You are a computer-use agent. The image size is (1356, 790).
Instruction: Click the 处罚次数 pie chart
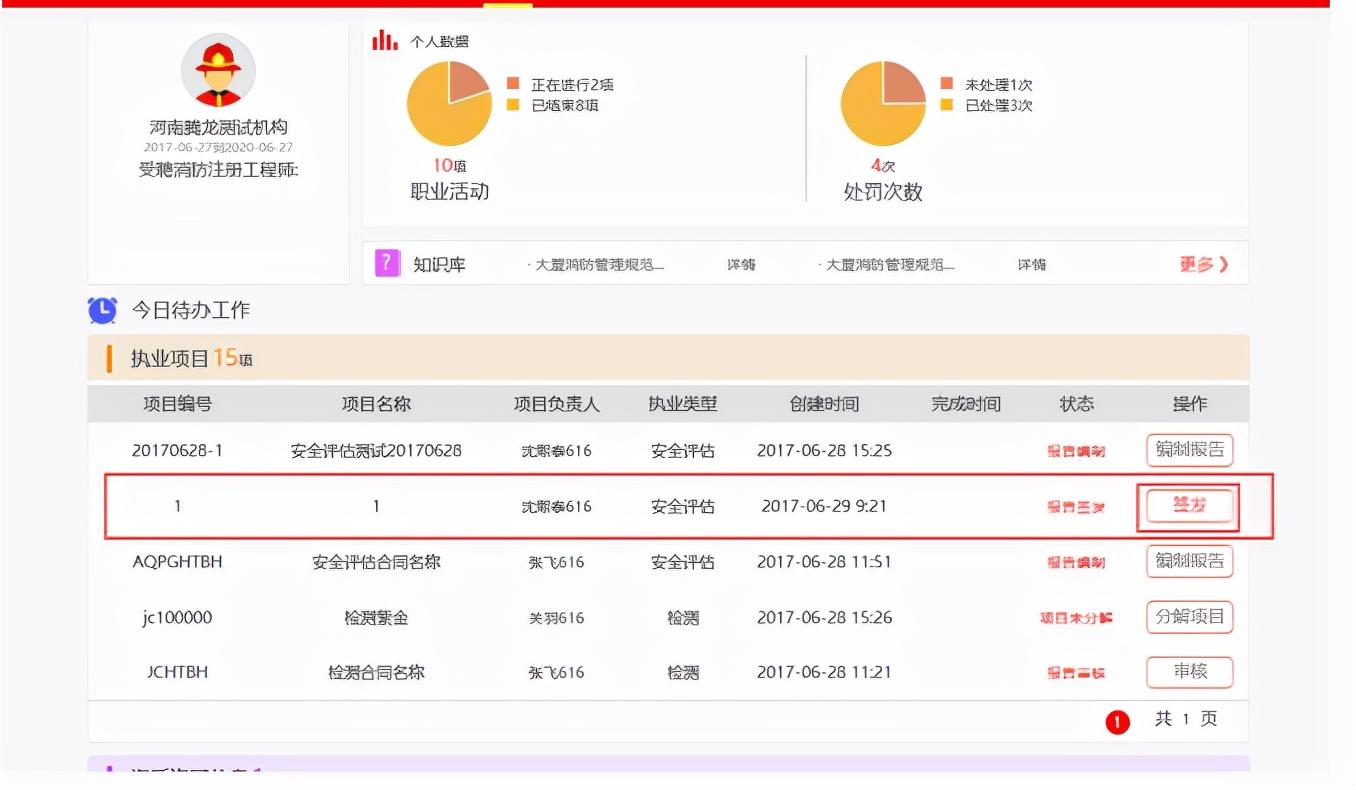pyautogui.click(x=883, y=104)
